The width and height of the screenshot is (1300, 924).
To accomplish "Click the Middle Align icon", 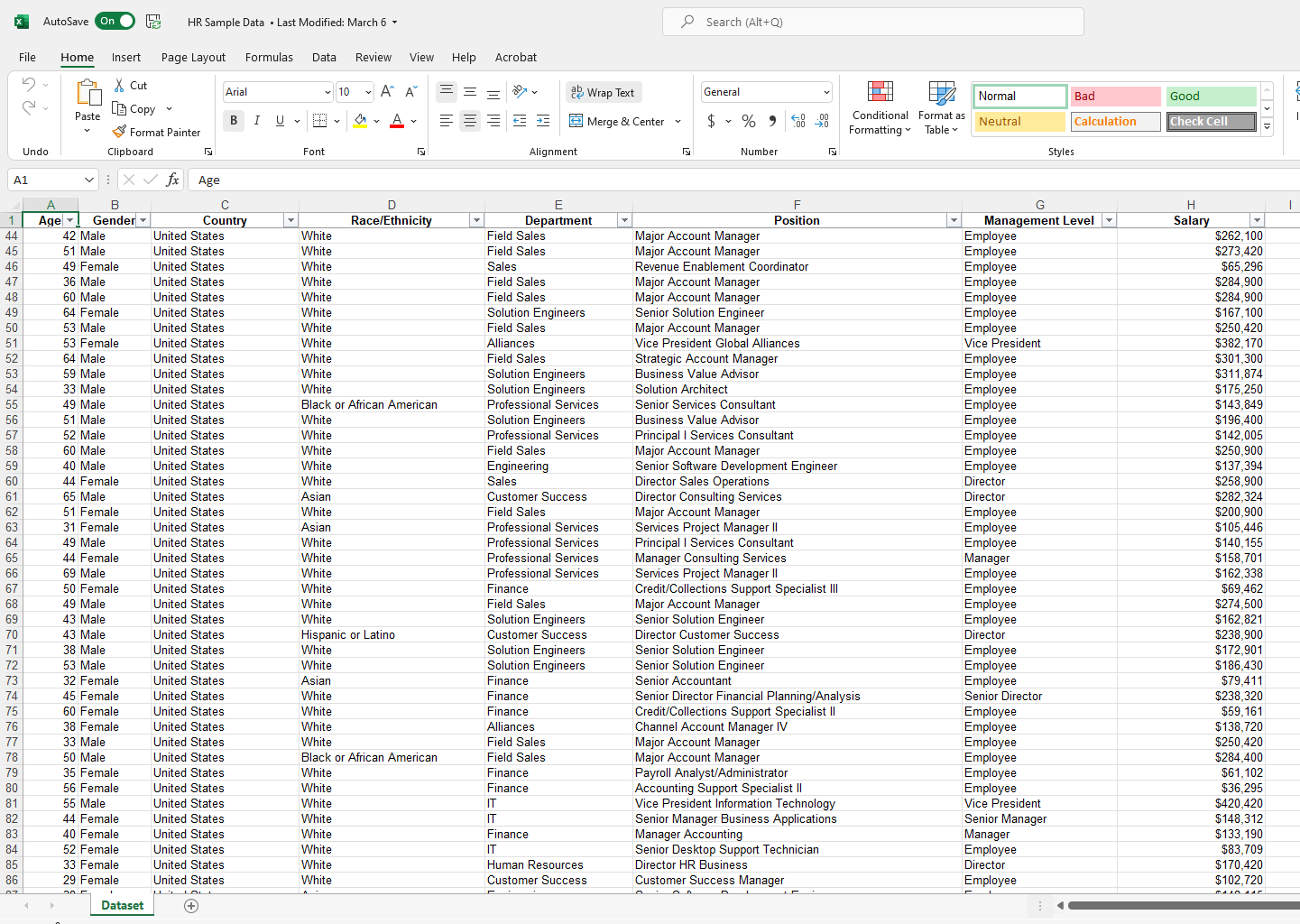I will (470, 91).
